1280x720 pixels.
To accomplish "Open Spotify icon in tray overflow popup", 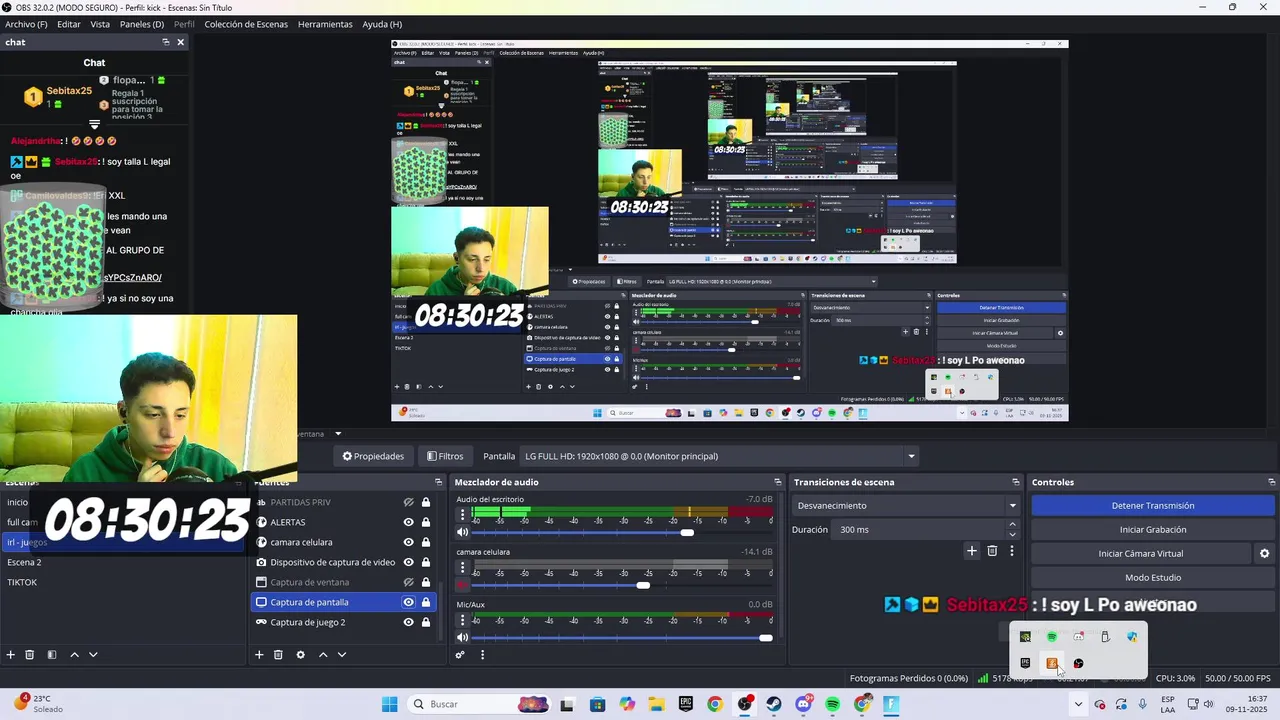I will (x=1052, y=637).
